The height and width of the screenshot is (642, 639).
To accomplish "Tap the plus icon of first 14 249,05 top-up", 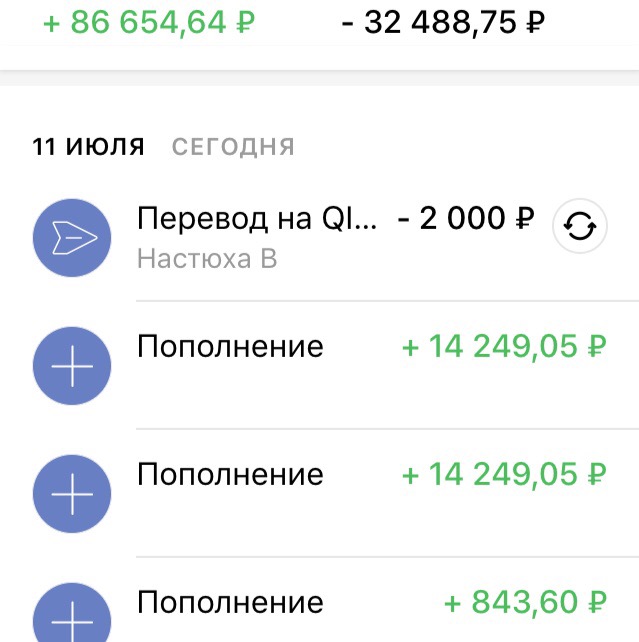I will point(72,366).
